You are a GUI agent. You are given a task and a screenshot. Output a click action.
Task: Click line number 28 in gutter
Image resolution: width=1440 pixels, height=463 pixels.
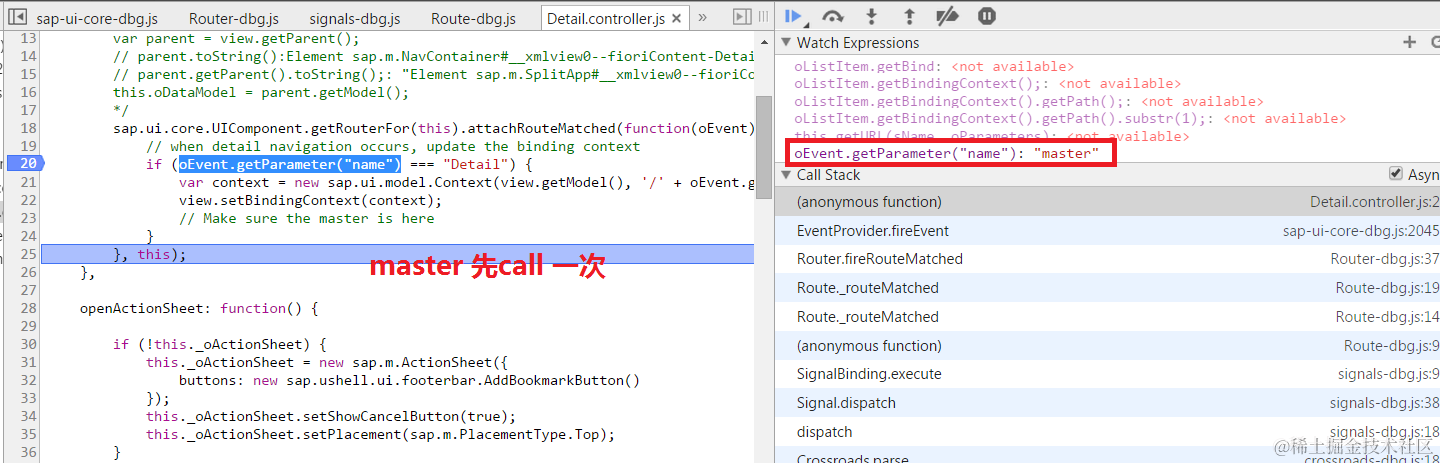pyautogui.click(x=28, y=308)
